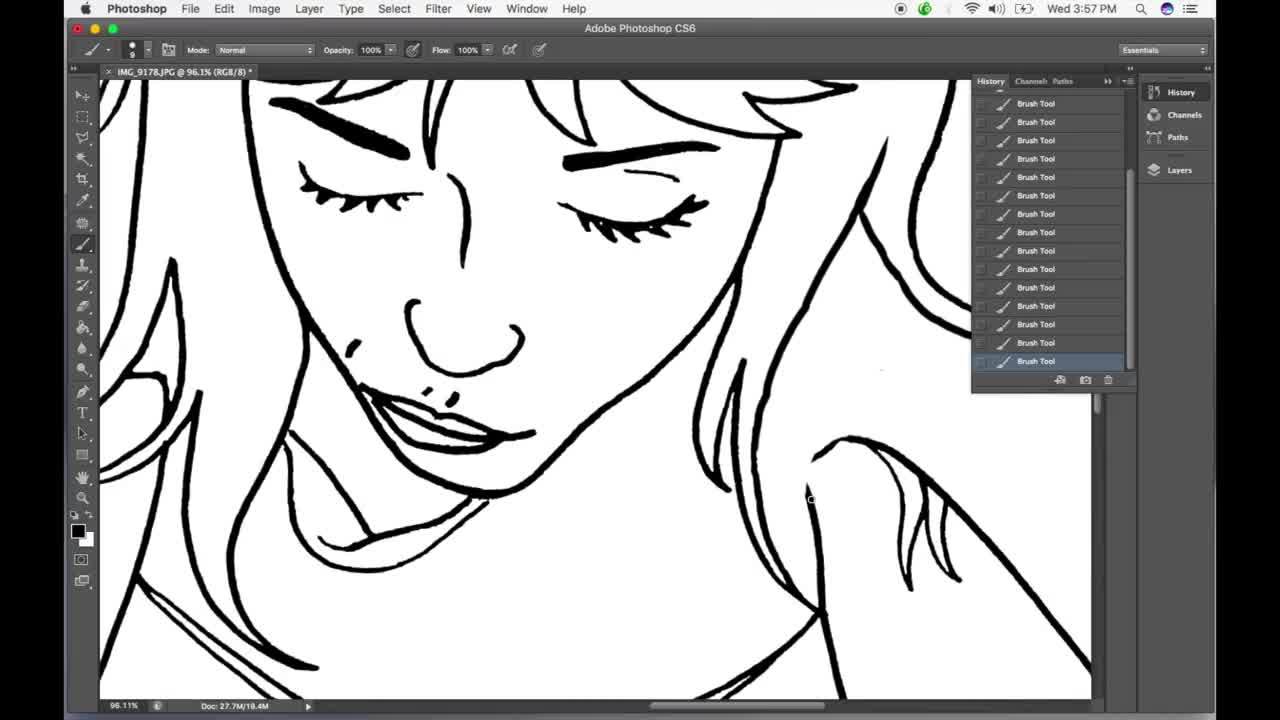Select the Pen tool
The height and width of the screenshot is (720, 1280).
pyautogui.click(x=83, y=392)
